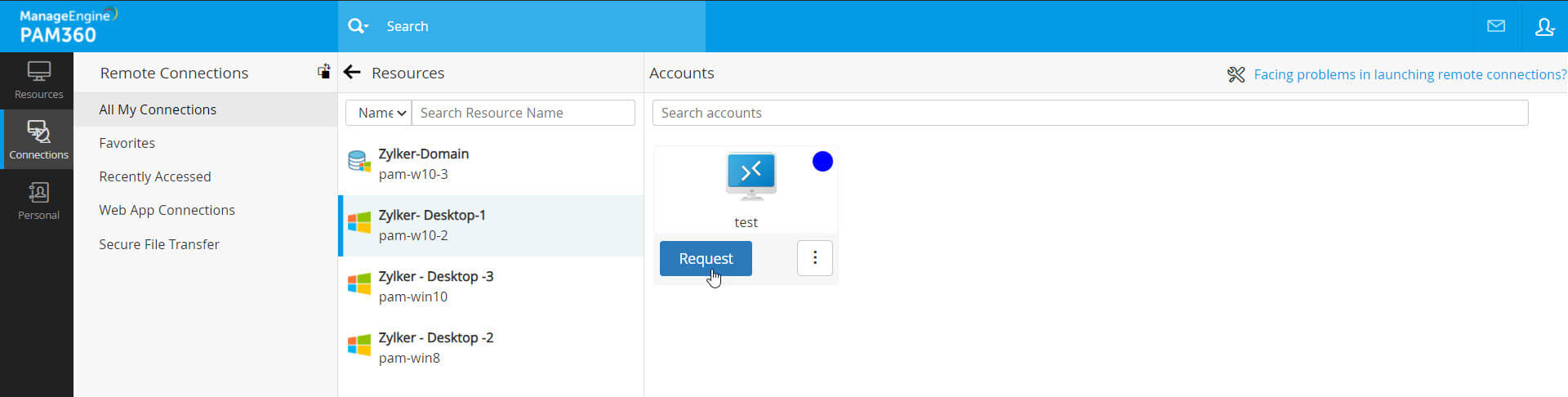Select the Zylker- Desktop-1 resource
This screenshot has width=1568, height=397.
pyautogui.click(x=491, y=225)
